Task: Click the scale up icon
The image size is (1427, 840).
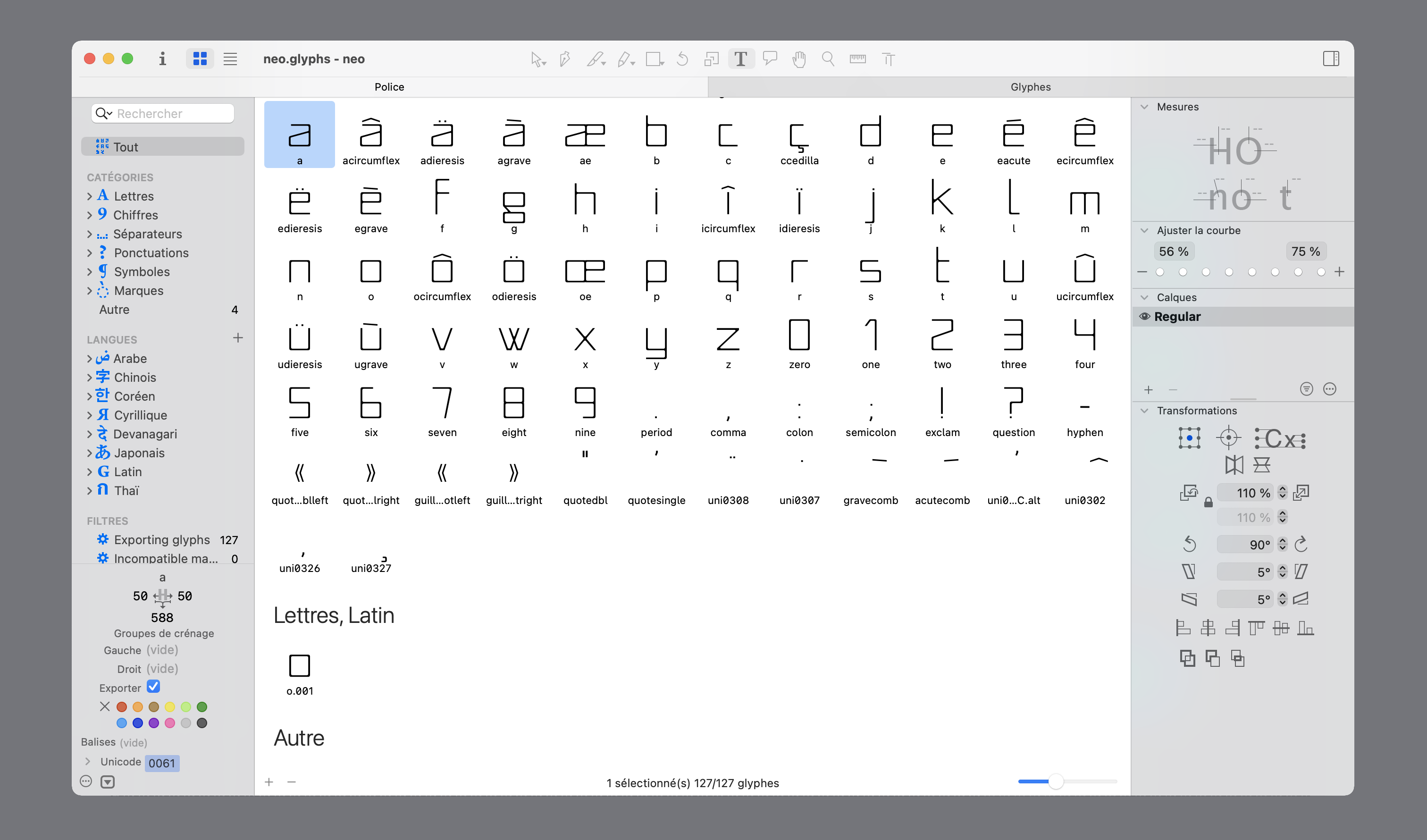Action: pyautogui.click(x=1301, y=493)
